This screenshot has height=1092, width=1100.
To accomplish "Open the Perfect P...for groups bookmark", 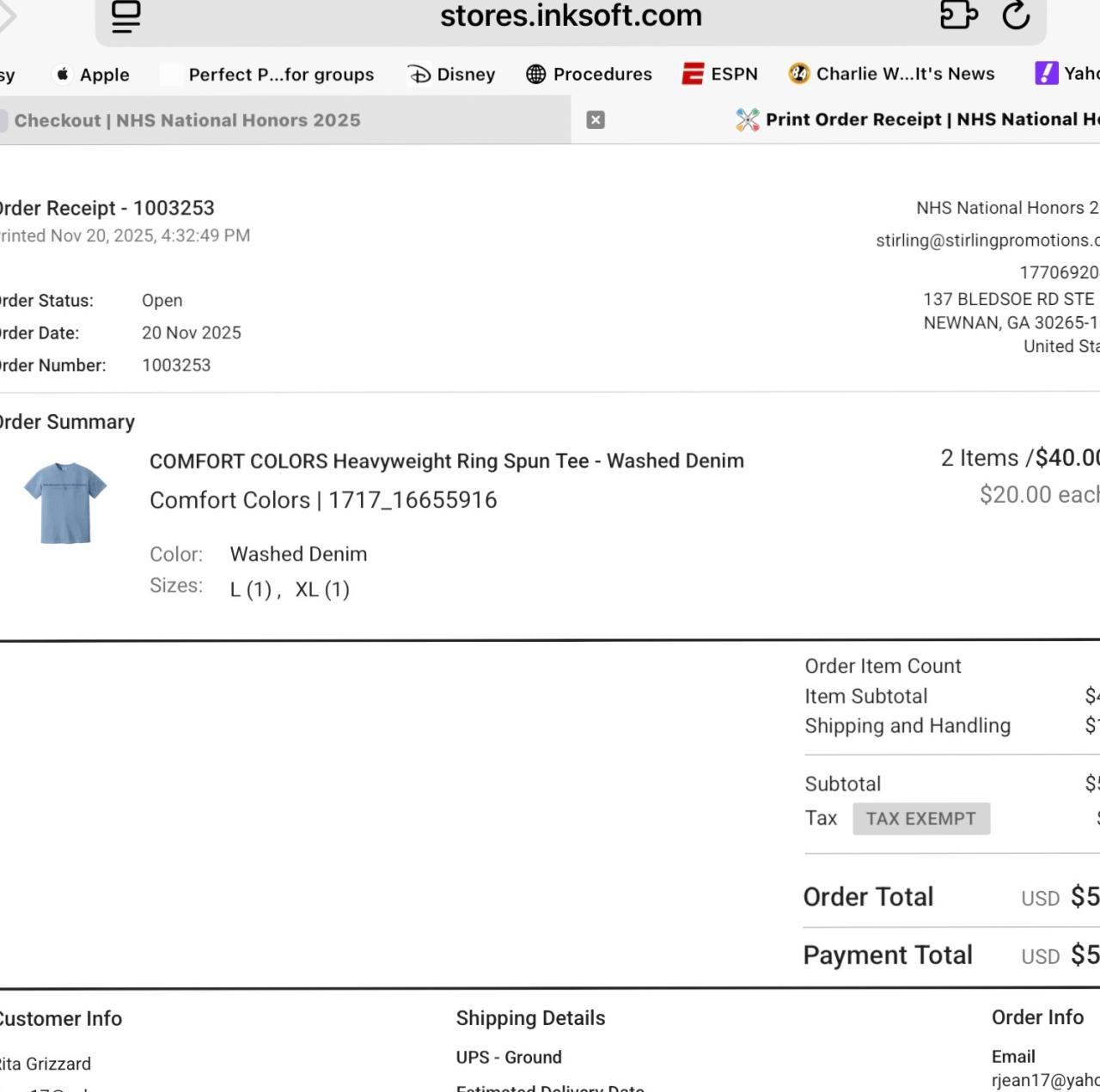I will (268, 75).
